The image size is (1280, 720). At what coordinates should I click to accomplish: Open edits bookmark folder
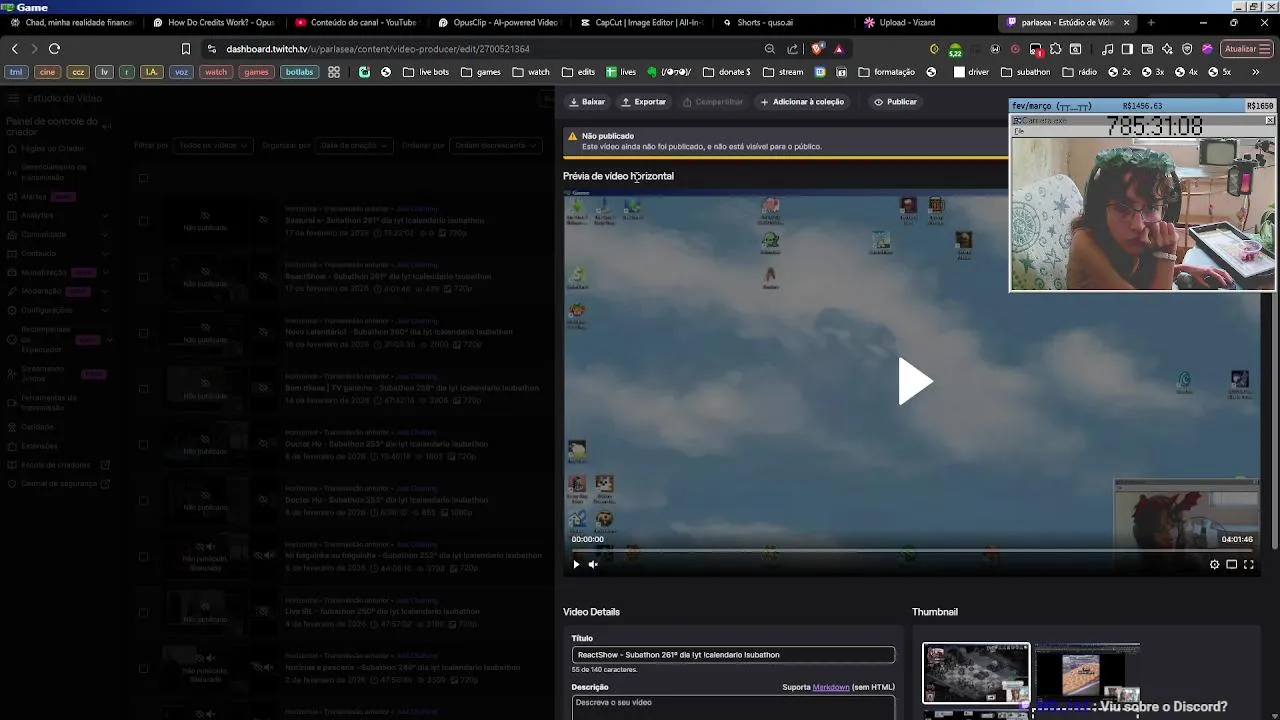pyautogui.click(x=579, y=72)
